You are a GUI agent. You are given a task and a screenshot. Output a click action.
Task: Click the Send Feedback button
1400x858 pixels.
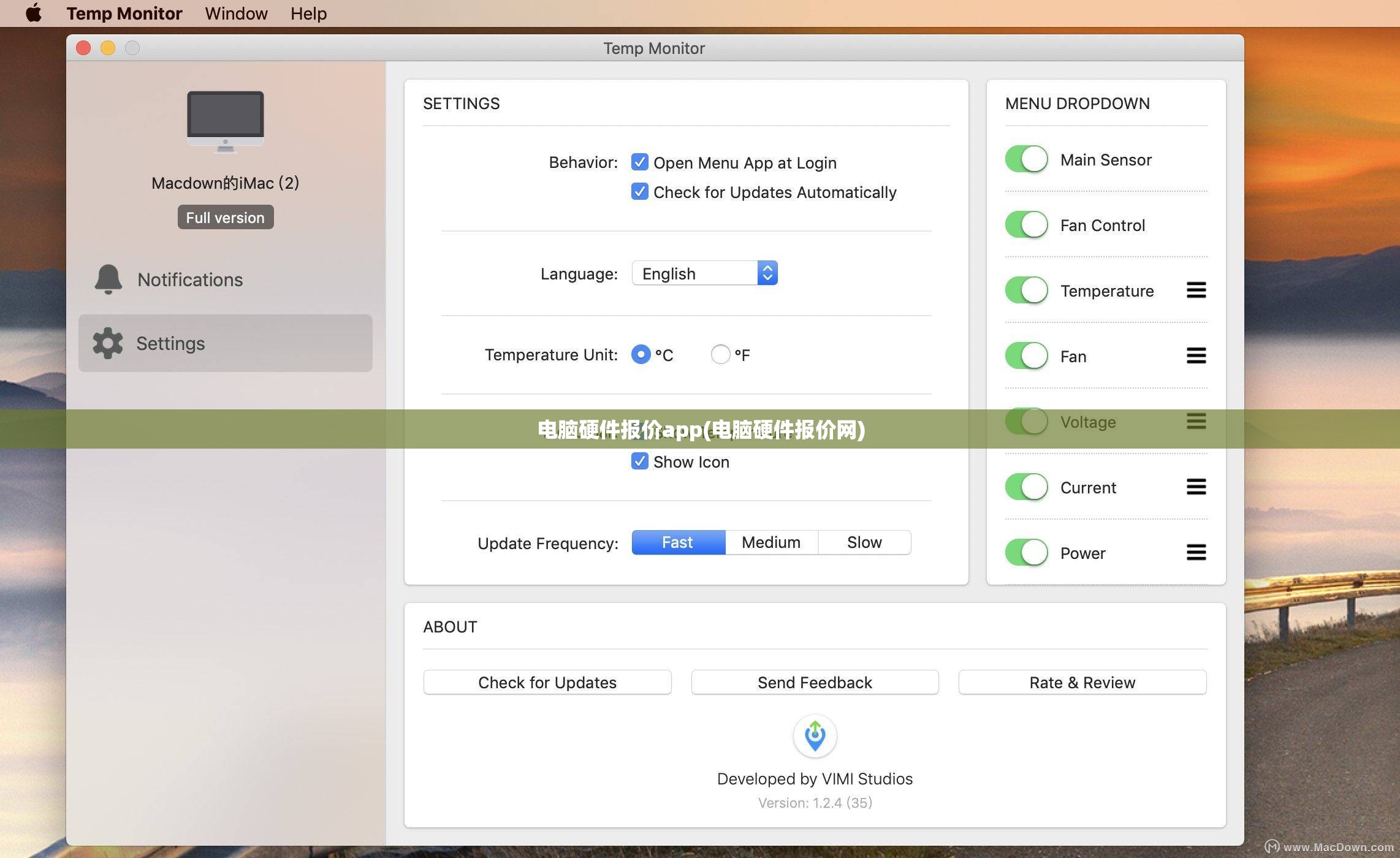(815, 682)
